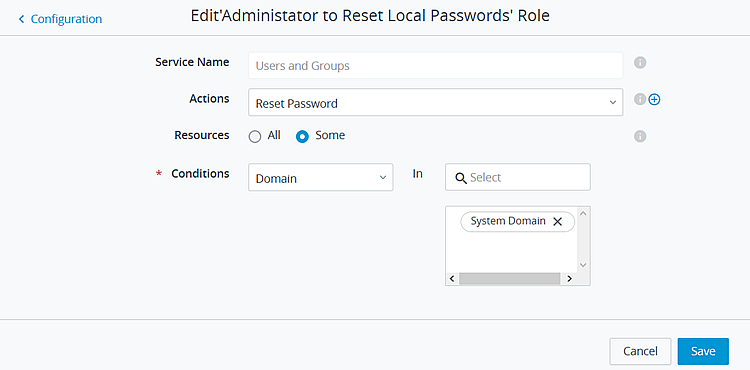Cancel editing the role
750x370 pixels.
640,351
